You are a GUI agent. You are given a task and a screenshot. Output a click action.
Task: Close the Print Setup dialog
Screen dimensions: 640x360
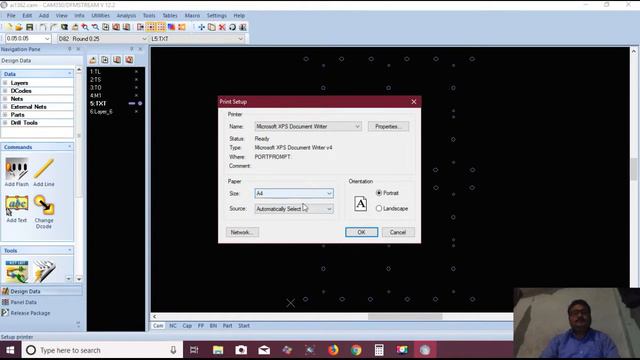pyautogui.click(x=414, y=102)
